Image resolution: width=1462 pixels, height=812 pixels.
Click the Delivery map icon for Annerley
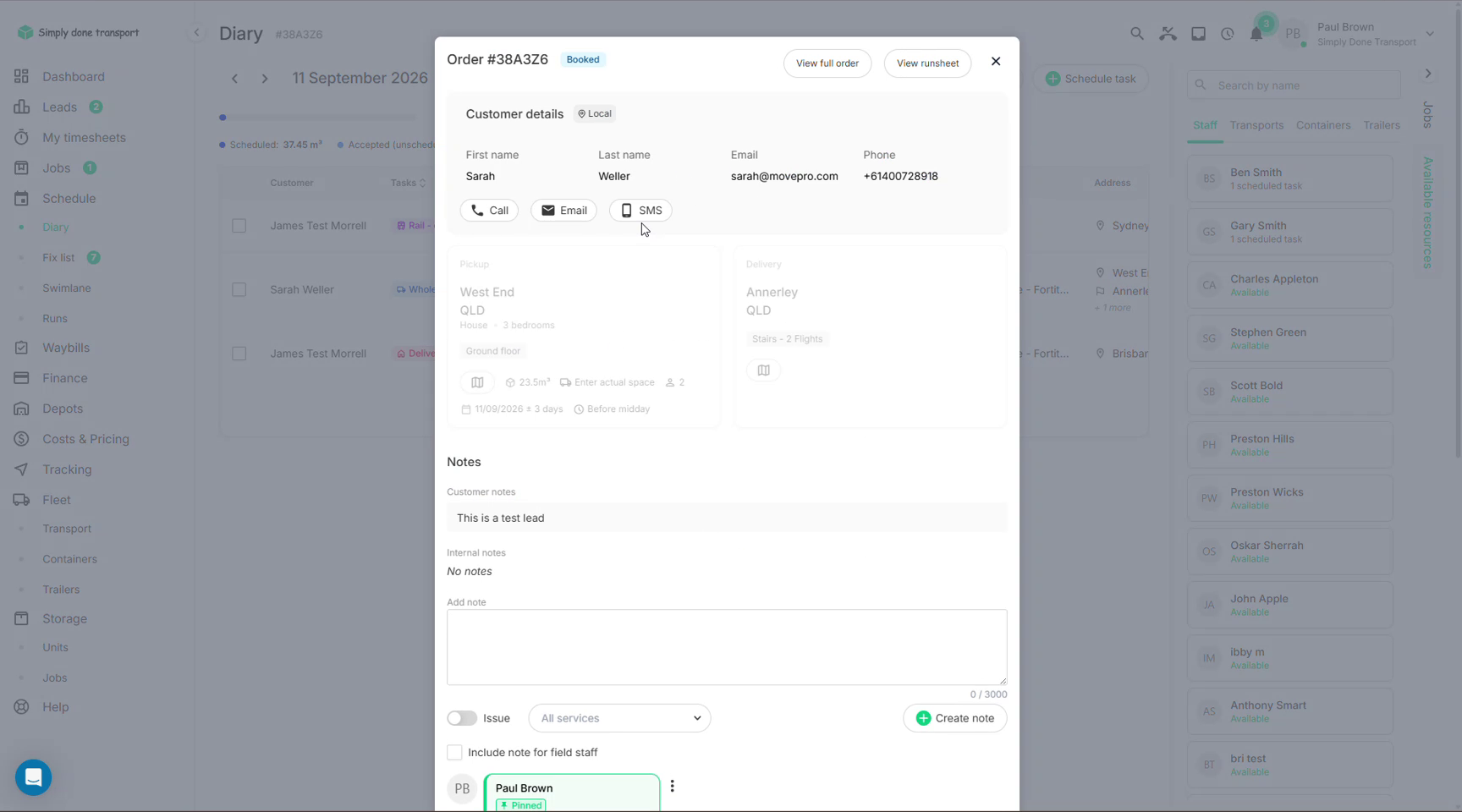763,370
